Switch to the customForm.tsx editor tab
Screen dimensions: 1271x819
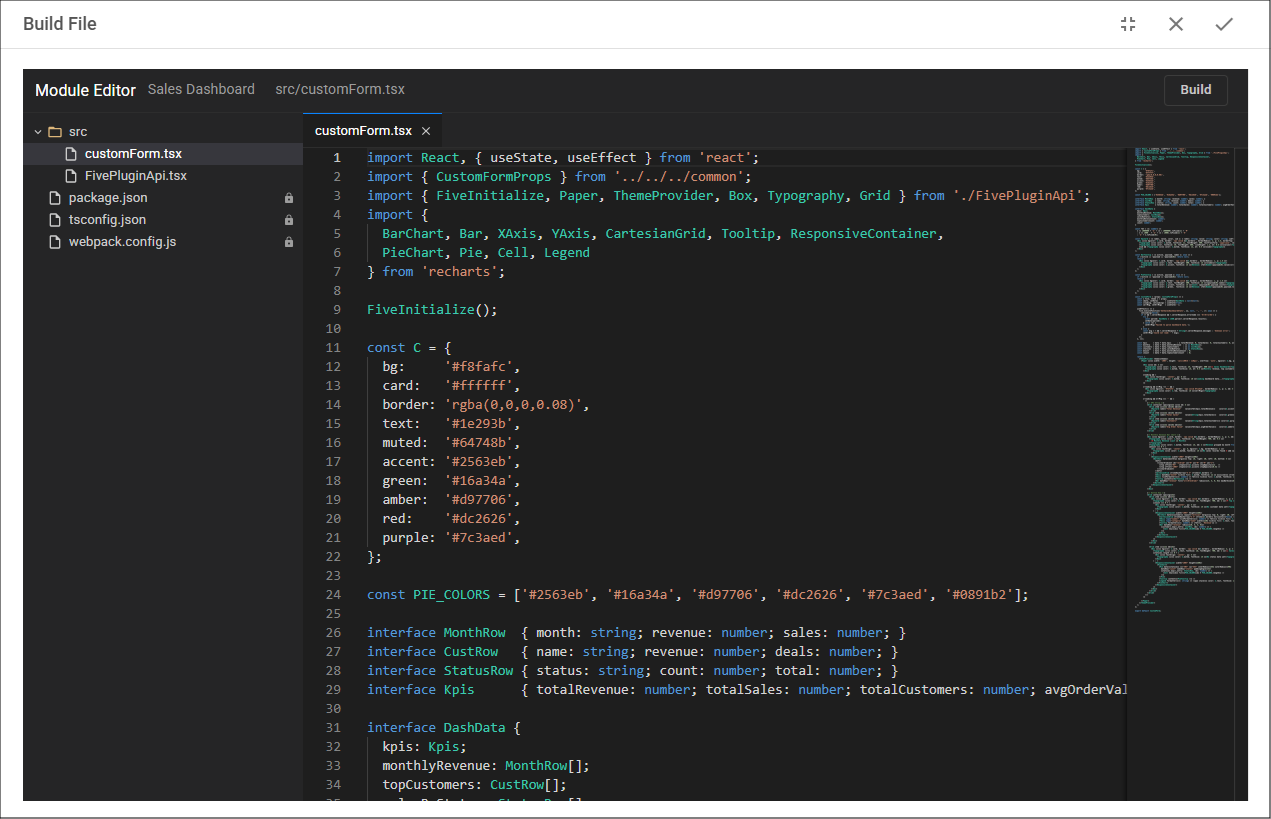tap(363, 131)
